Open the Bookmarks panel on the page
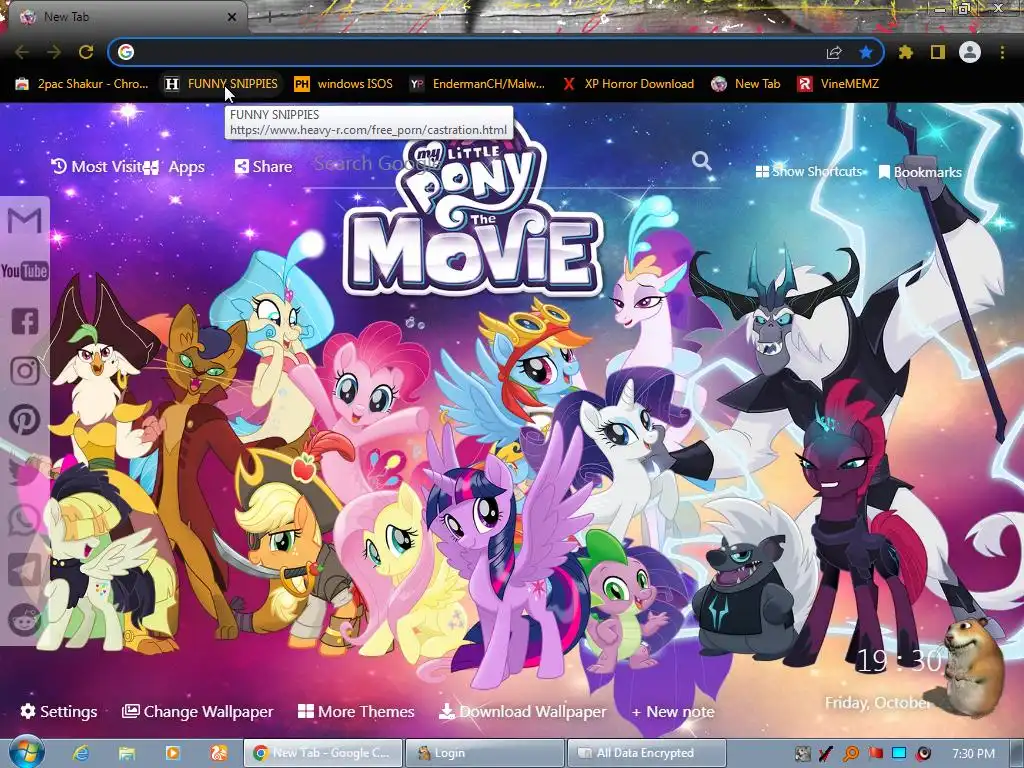 920,172
